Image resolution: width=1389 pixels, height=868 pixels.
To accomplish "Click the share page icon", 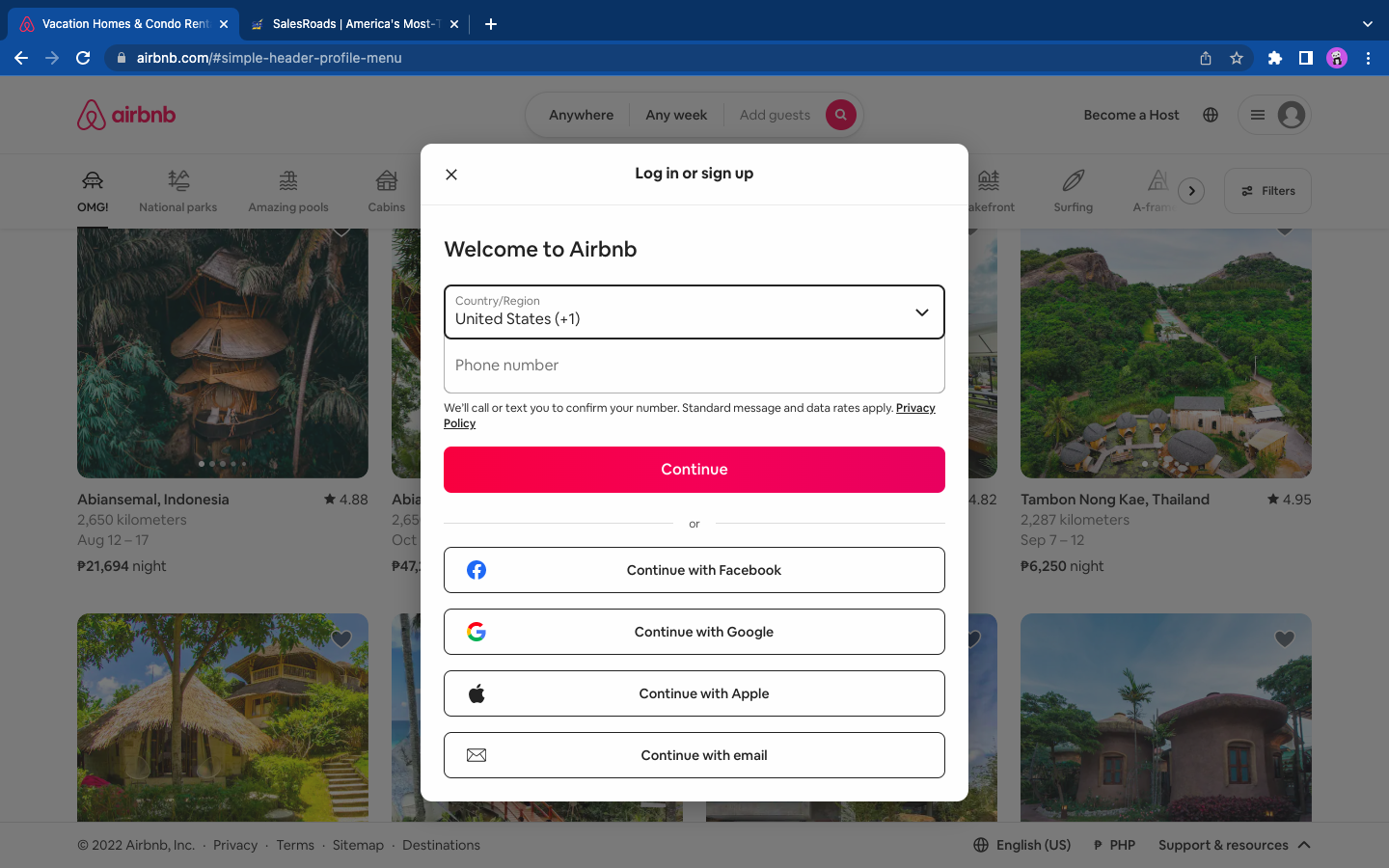I will 1206,58.
